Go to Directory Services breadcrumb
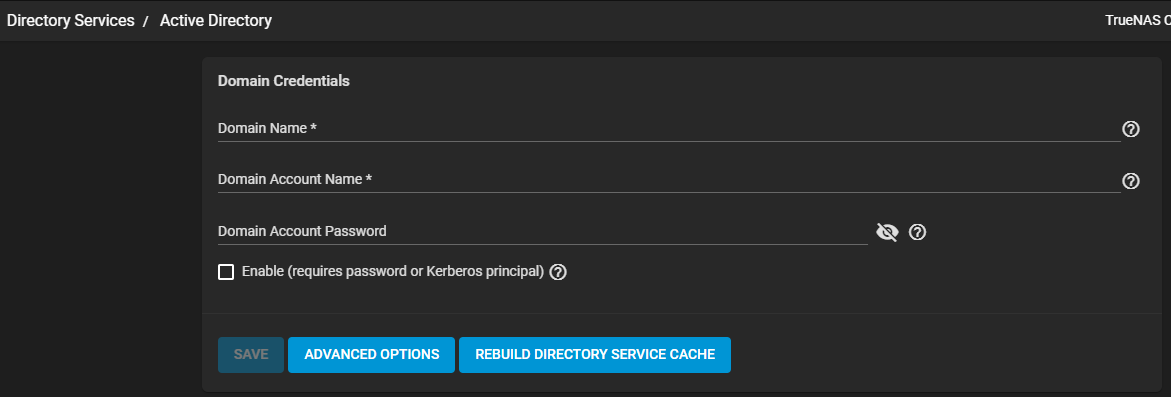 pos(71,21)
